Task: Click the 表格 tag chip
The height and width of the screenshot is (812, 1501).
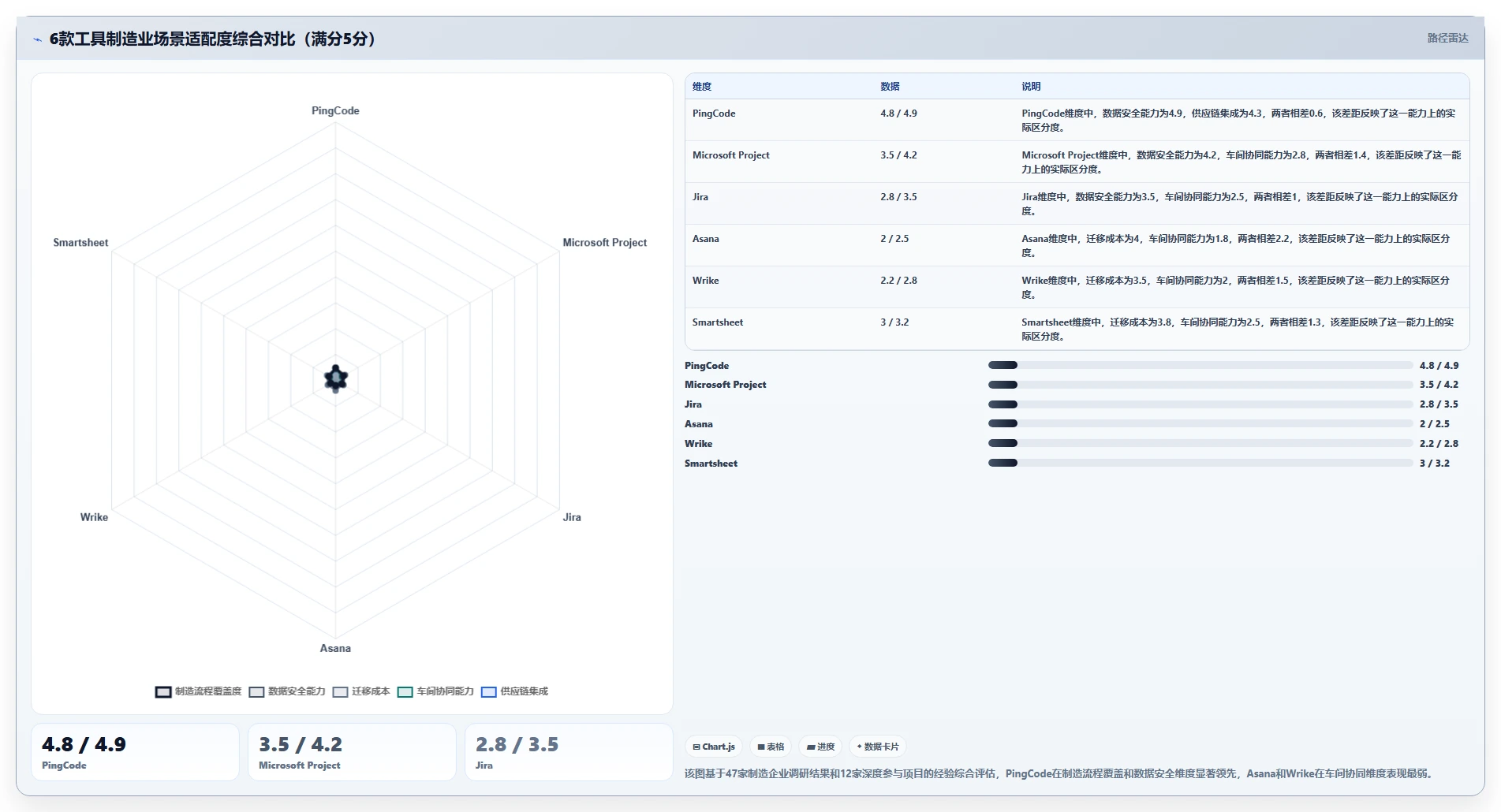Action: (771, 747)
